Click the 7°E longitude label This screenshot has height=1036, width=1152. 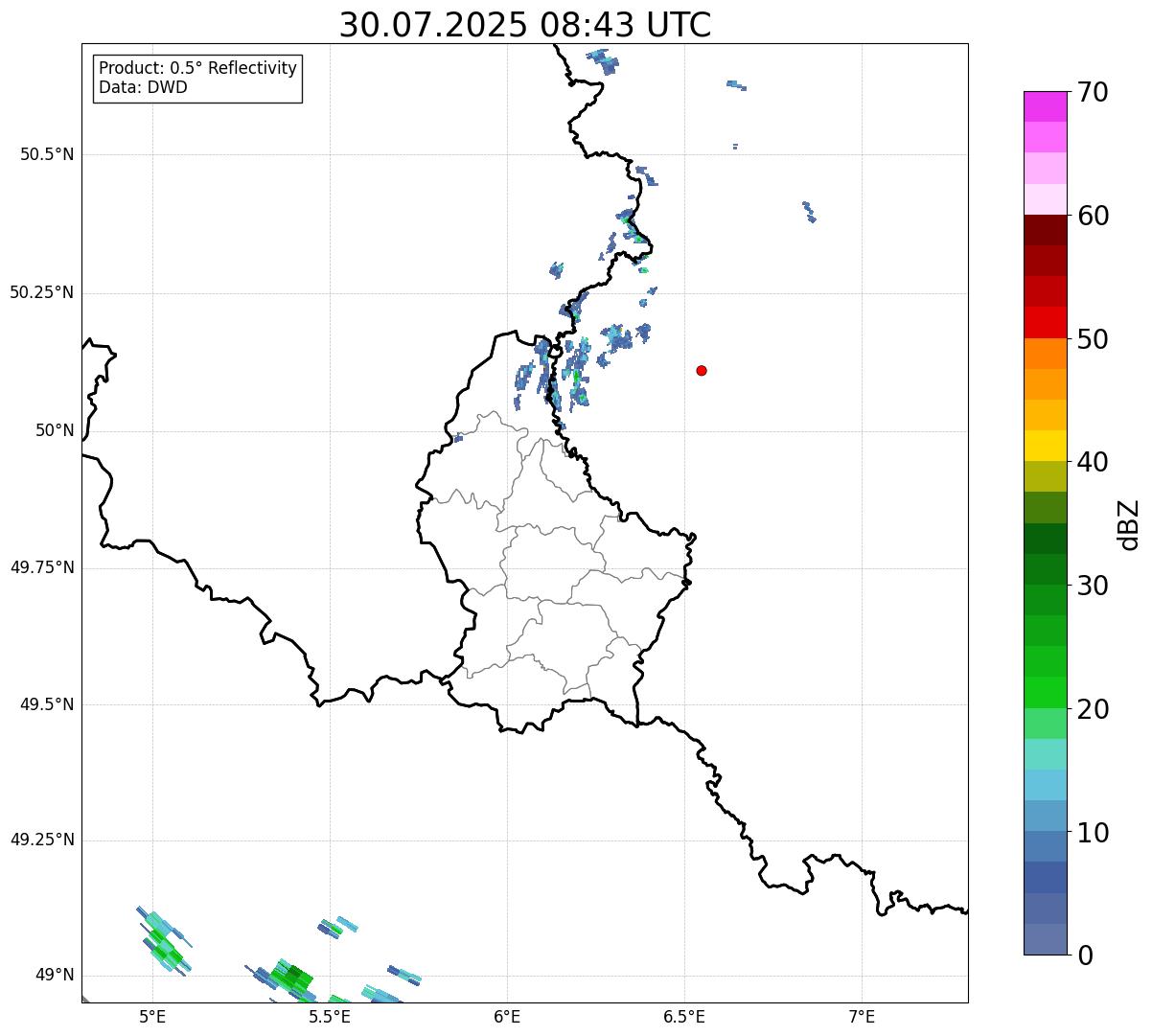click(x=862, y=1016)
